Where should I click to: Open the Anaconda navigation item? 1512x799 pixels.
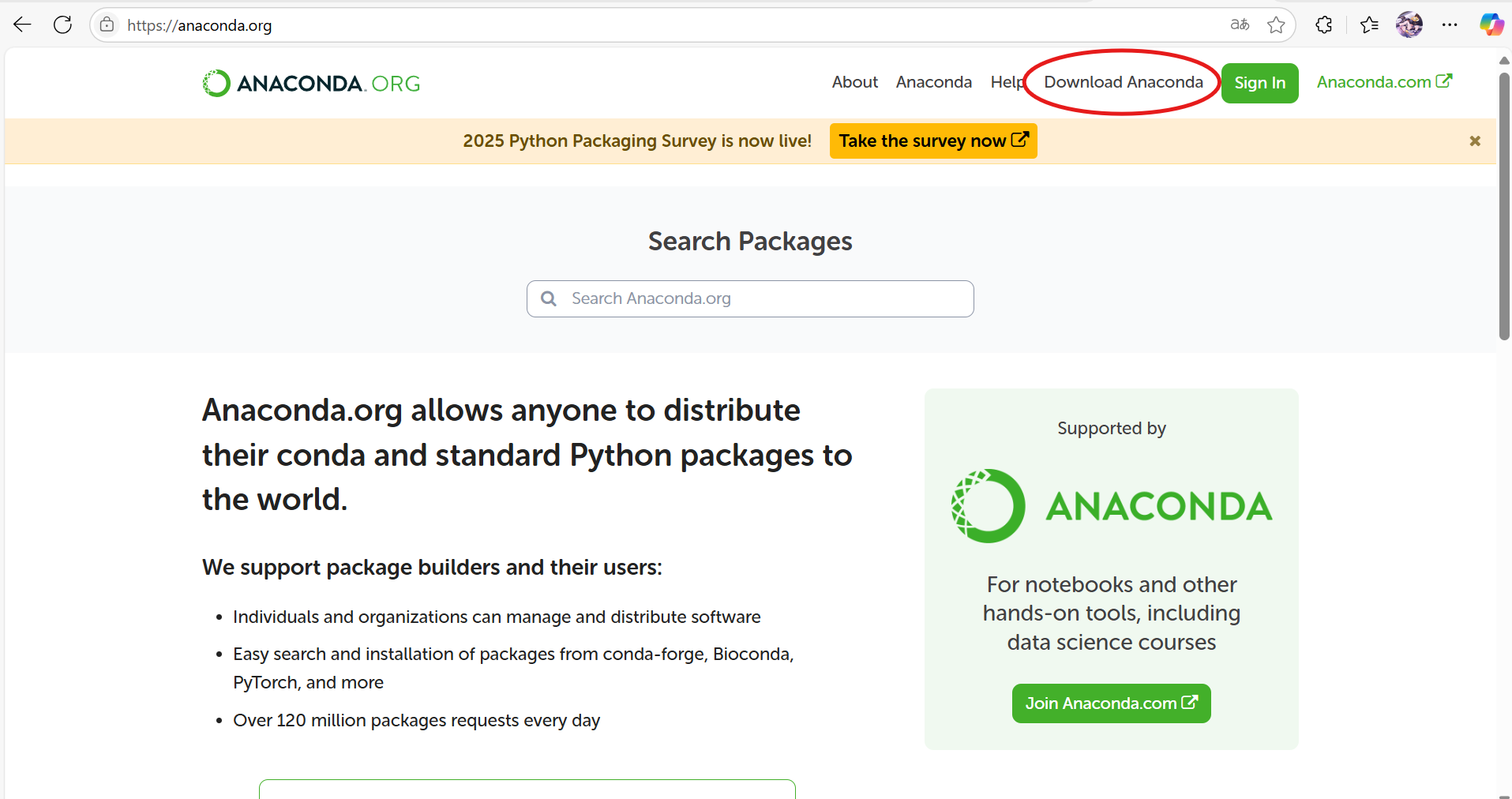[x=934, y=82]
